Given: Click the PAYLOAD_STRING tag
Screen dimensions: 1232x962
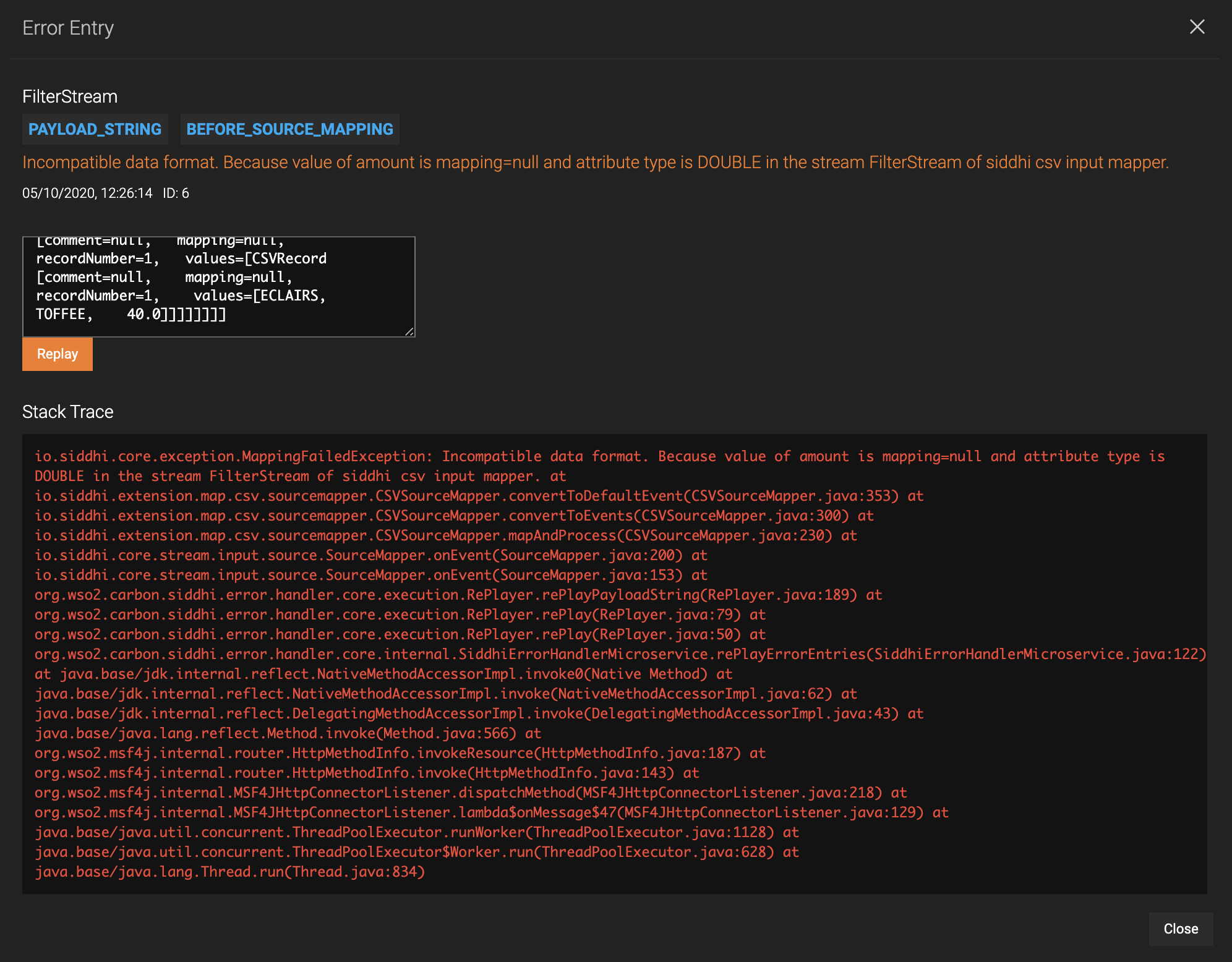Looking at the screenshot, I should tap(95, 129).
